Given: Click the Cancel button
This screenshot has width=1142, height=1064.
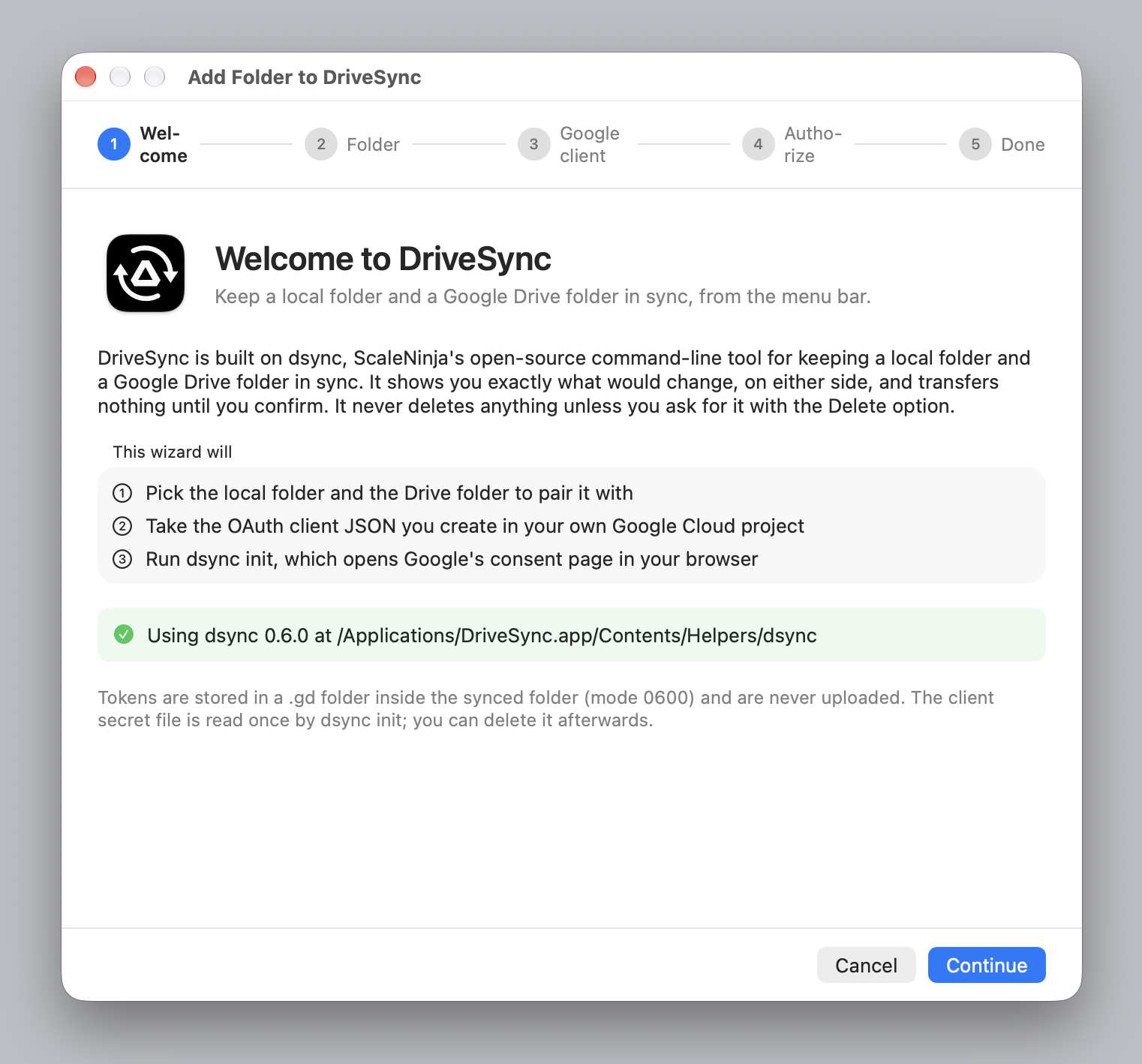Looking at the screenshot, I should (x=867, y=965).
